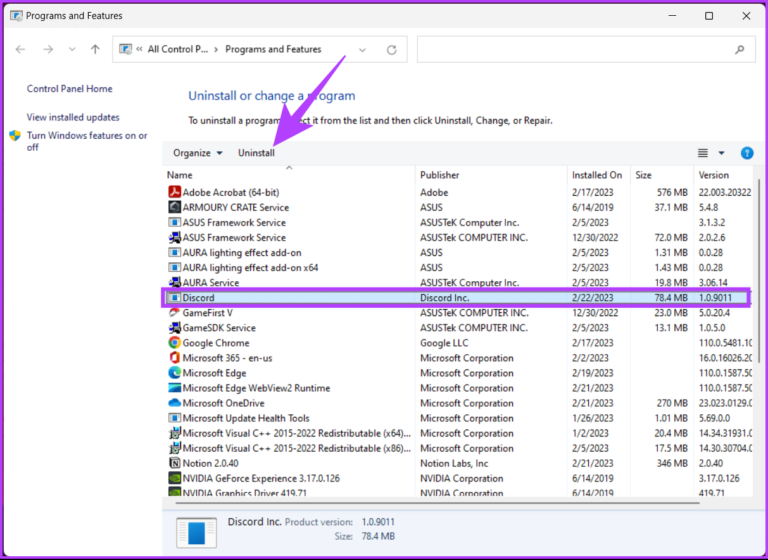
Task: Click the horizontal scrollbar under program list
Action: (437, 502)
